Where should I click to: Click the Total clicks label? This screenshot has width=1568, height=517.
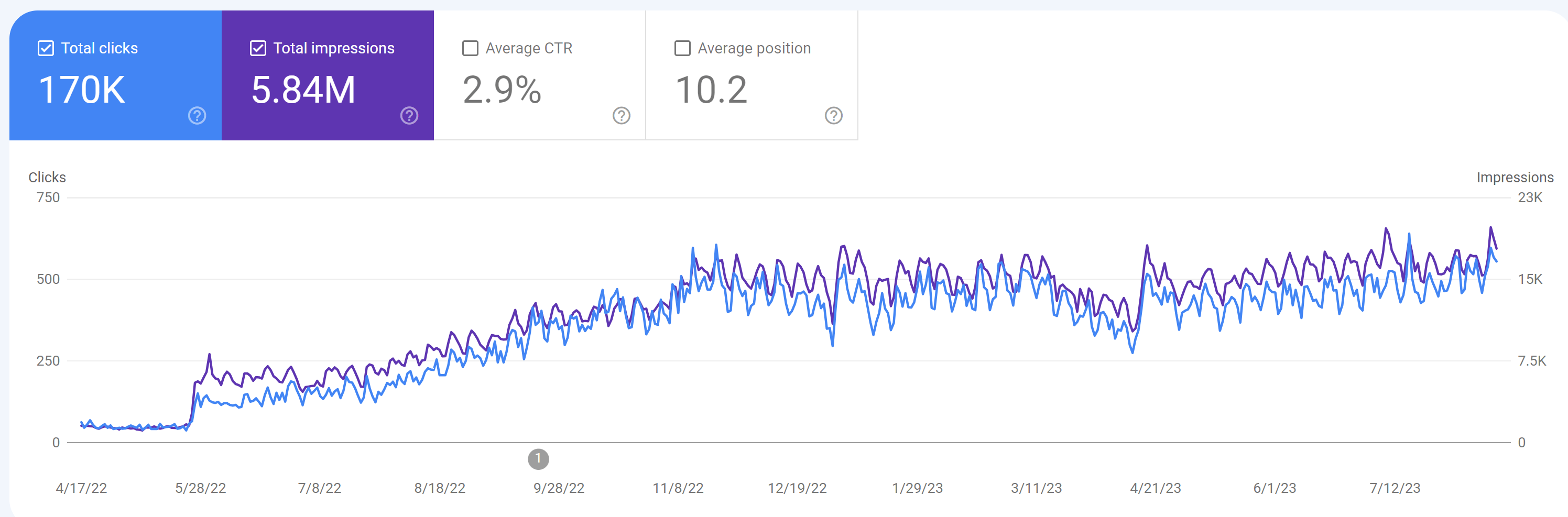99,48
